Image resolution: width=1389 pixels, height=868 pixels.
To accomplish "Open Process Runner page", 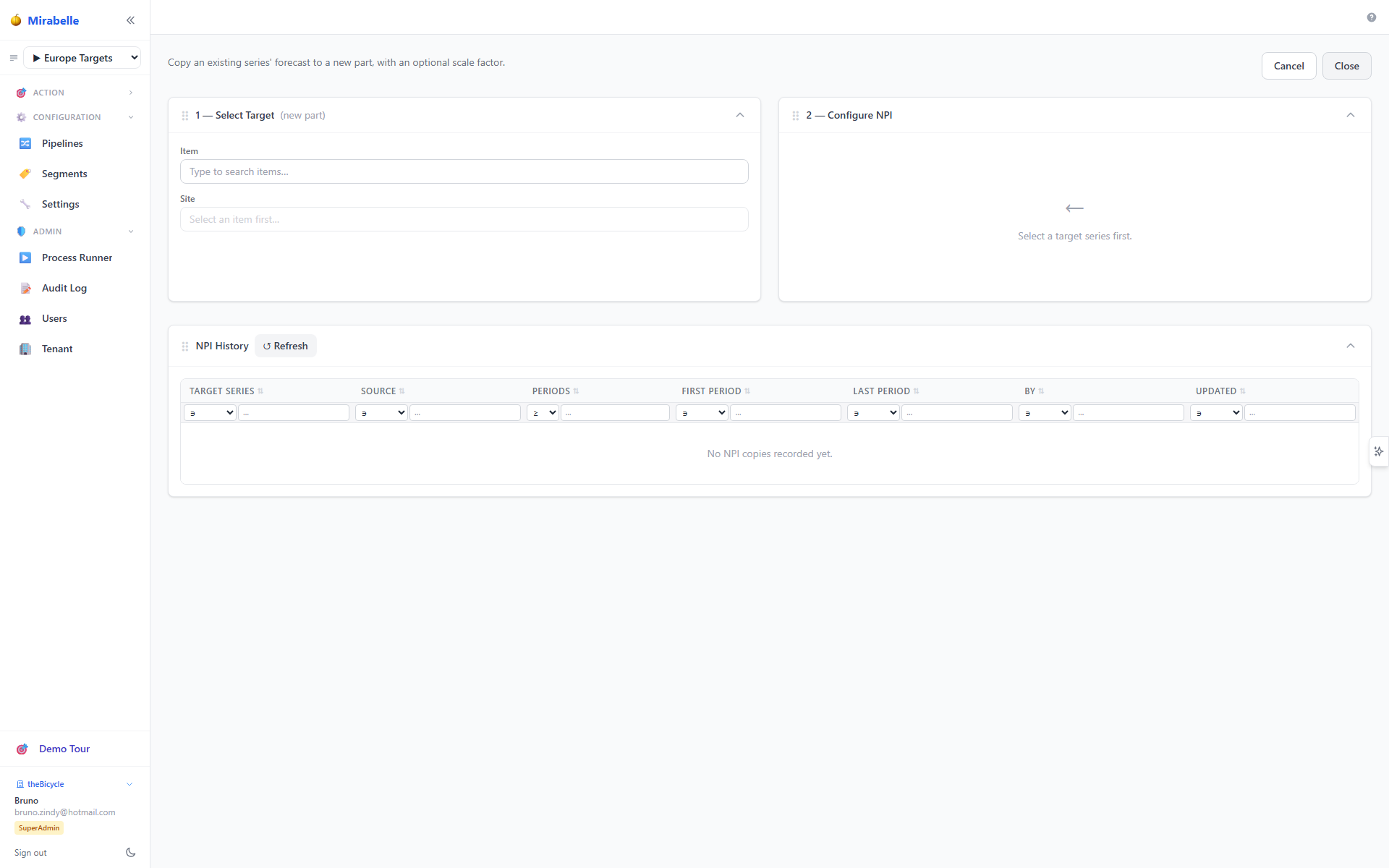I will coord(77,258).
